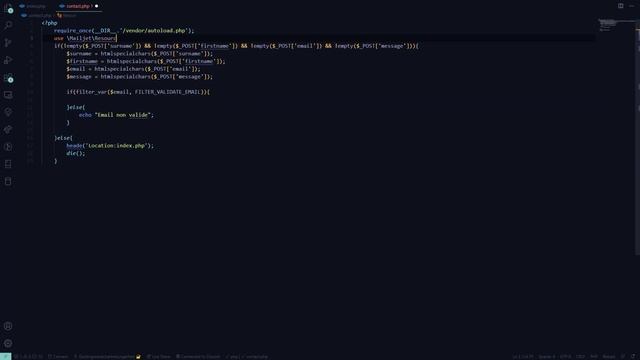Click the require_once autoload.php line

[124, 31]
